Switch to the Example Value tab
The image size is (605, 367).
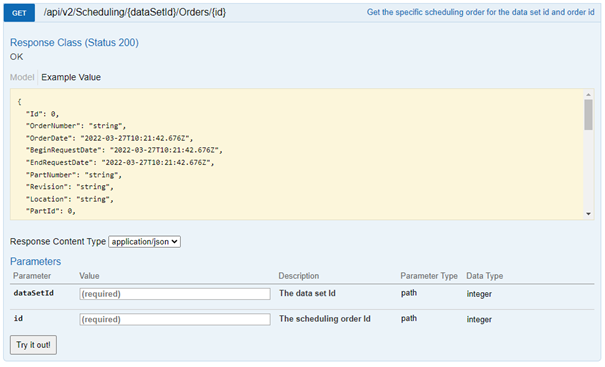pyautogui.click(x=71, y=77)
